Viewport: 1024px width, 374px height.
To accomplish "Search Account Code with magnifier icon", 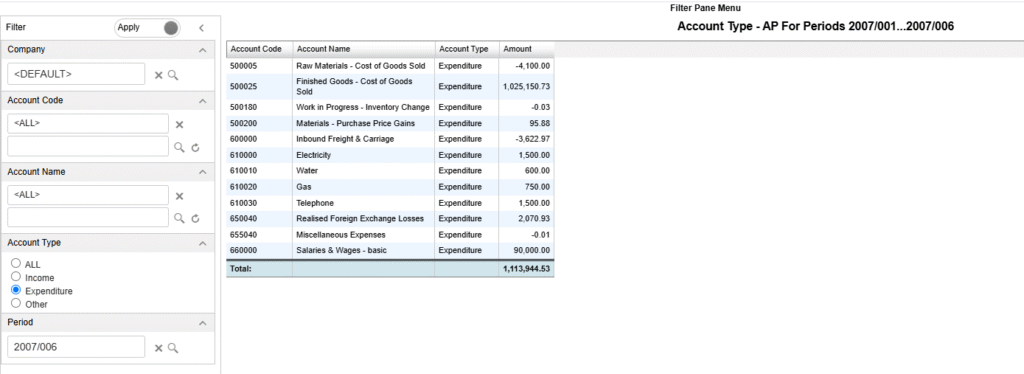I will pyautogui.click(x=180, y=148).
